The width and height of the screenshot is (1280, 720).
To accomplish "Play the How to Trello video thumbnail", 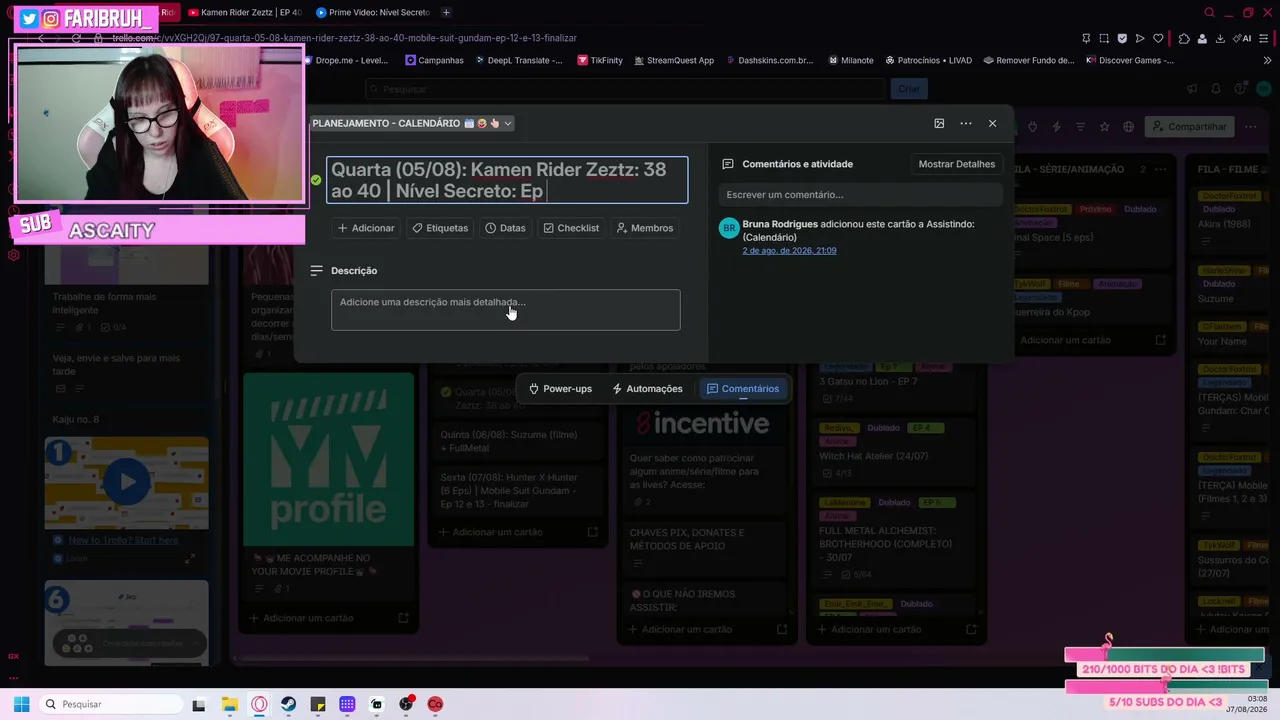I will click(x=127, y=482).
